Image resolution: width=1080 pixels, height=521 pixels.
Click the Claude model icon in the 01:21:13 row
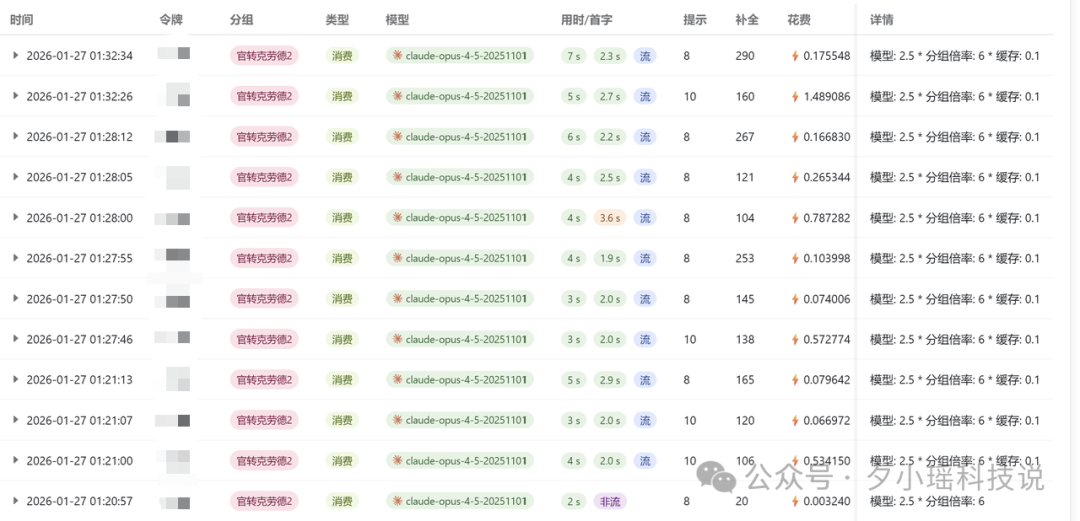coord(397,380)
